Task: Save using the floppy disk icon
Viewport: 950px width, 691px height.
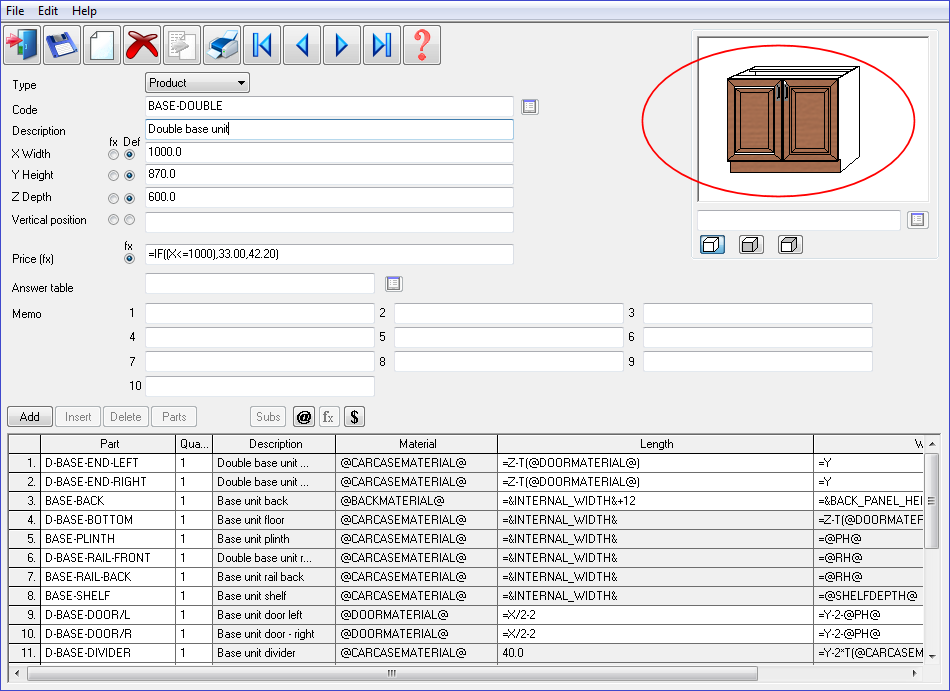Action: (62, 45)
